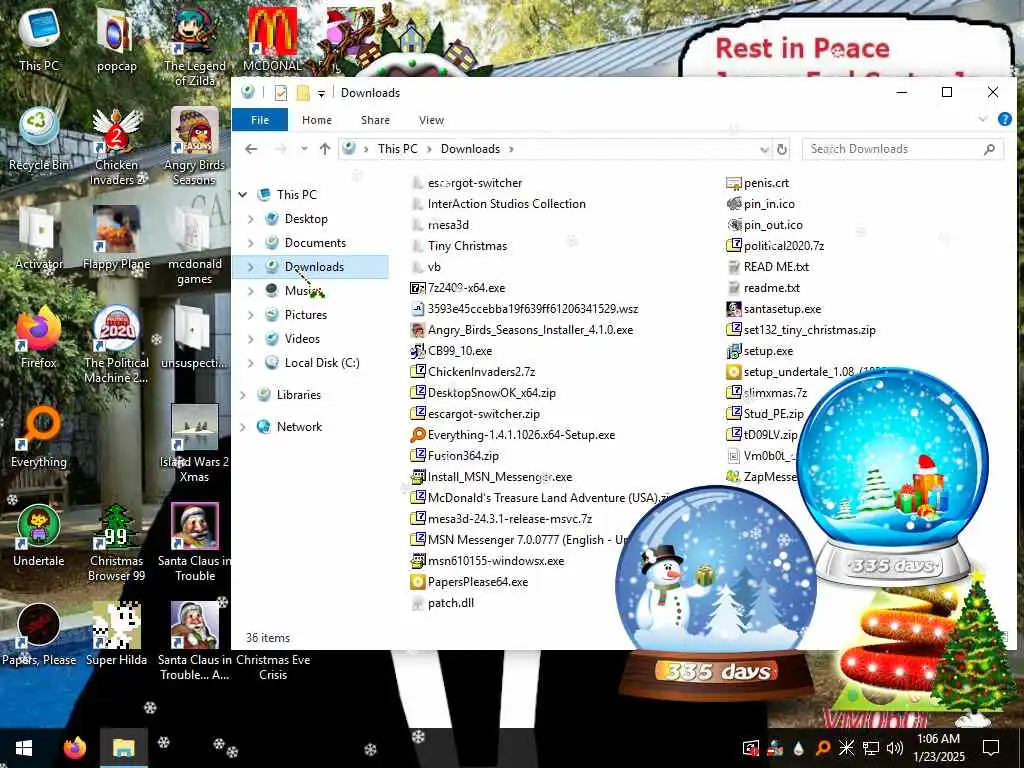Launch The Legend of Zilda shortcut
The height and width of the screenshot is (768, 1024).
point(195,47)
